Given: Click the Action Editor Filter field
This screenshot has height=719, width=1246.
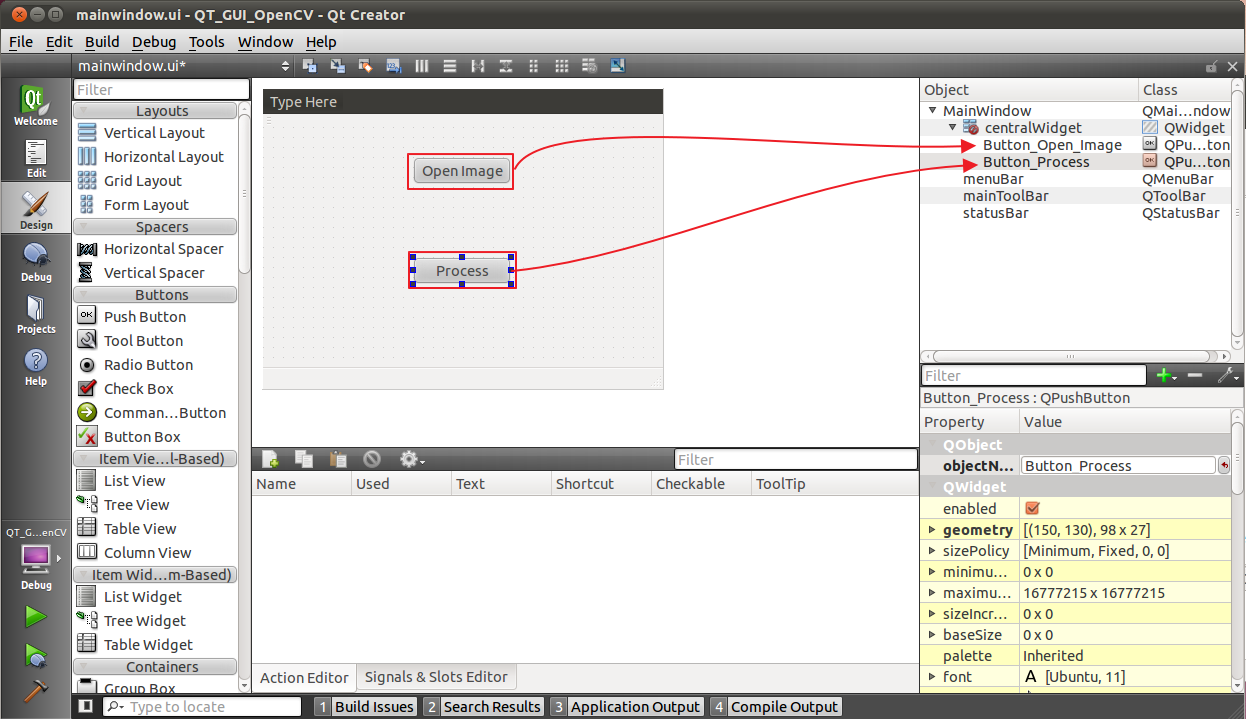Looking at the screenshot, I should point(796,459).
